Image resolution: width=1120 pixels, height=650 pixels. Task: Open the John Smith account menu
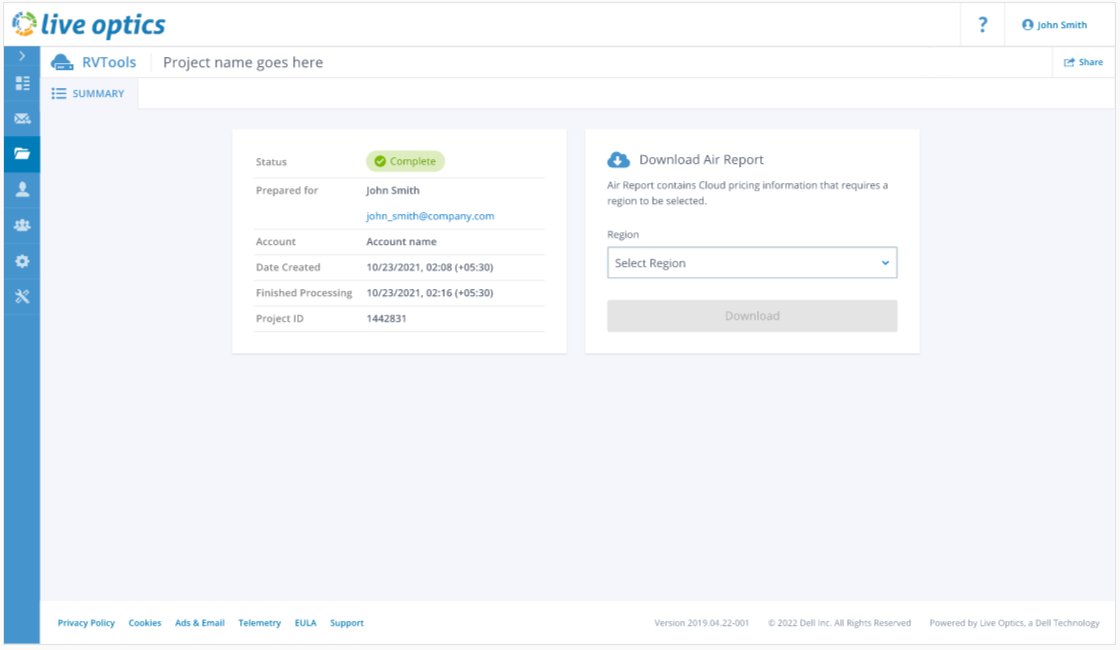1055,25
